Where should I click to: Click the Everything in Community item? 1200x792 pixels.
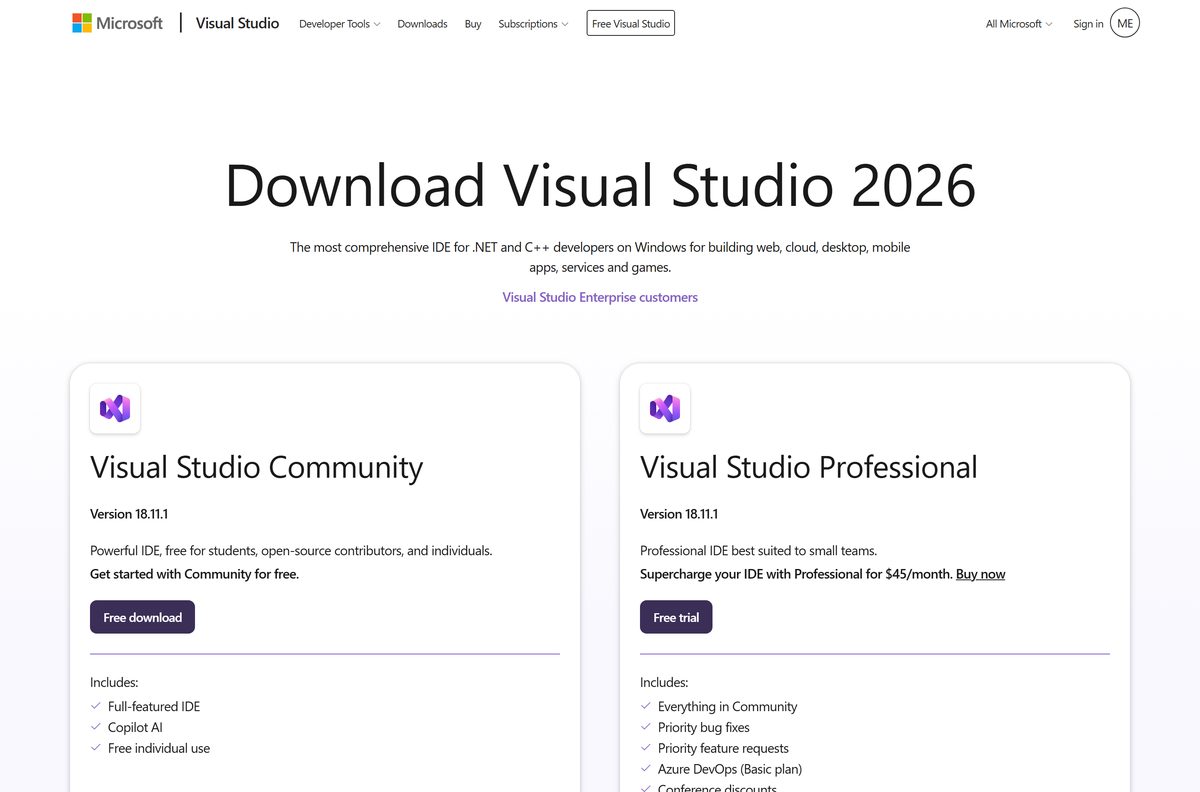(727, 706)
